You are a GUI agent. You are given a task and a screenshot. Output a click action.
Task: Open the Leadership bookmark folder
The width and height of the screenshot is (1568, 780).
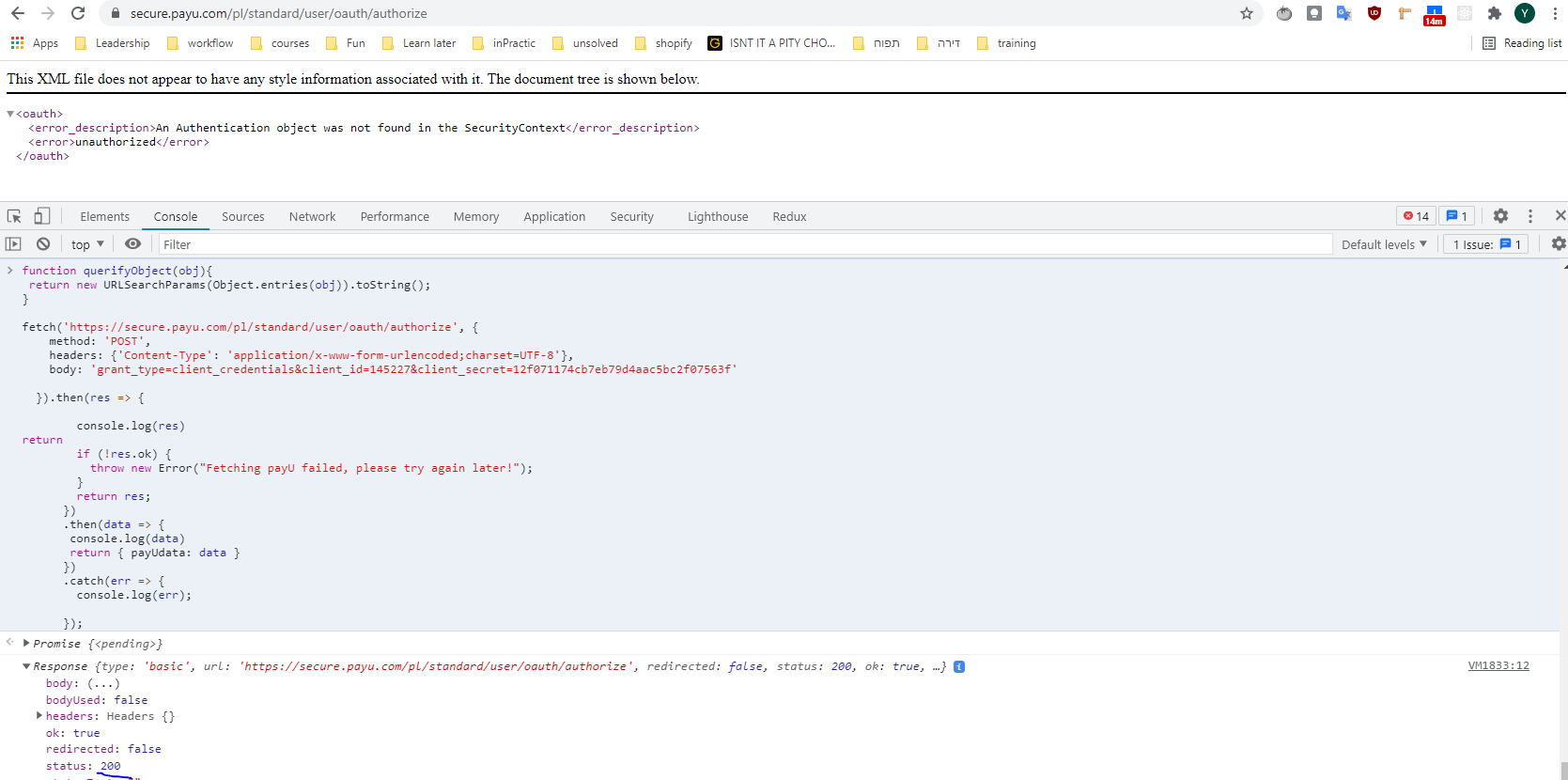[x=112, y=43]
